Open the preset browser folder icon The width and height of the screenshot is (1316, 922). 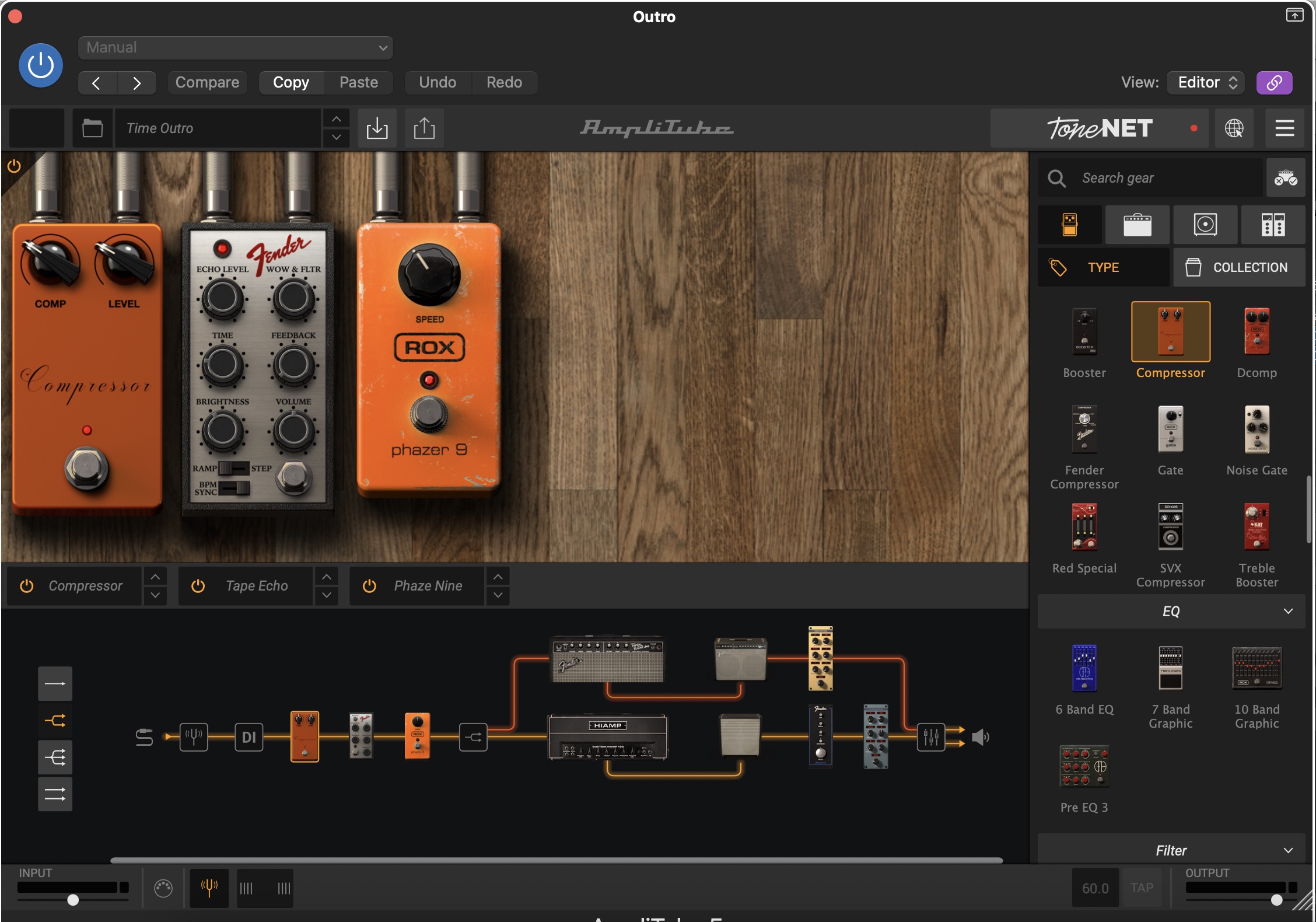click(x=92, y=128)
